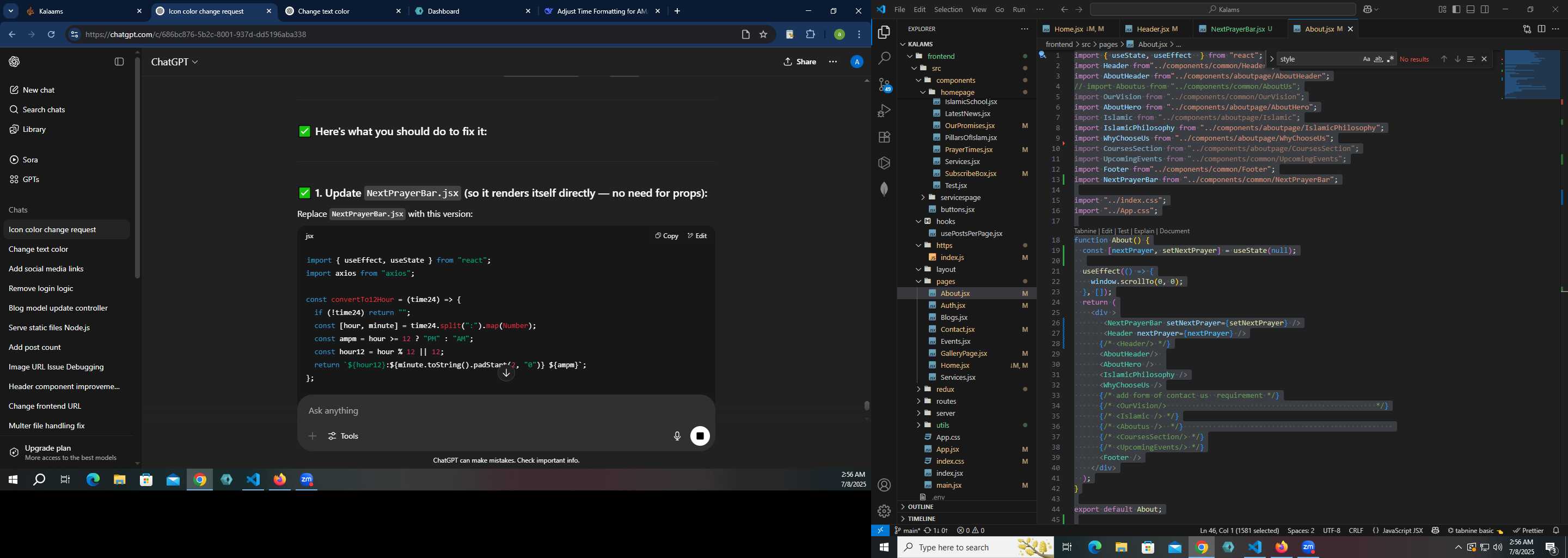Toggle Primary Side Bar in VS Code title bar
This screenshot has width=1568, height=558.
pyautogui.click(x=1456, y=10)
